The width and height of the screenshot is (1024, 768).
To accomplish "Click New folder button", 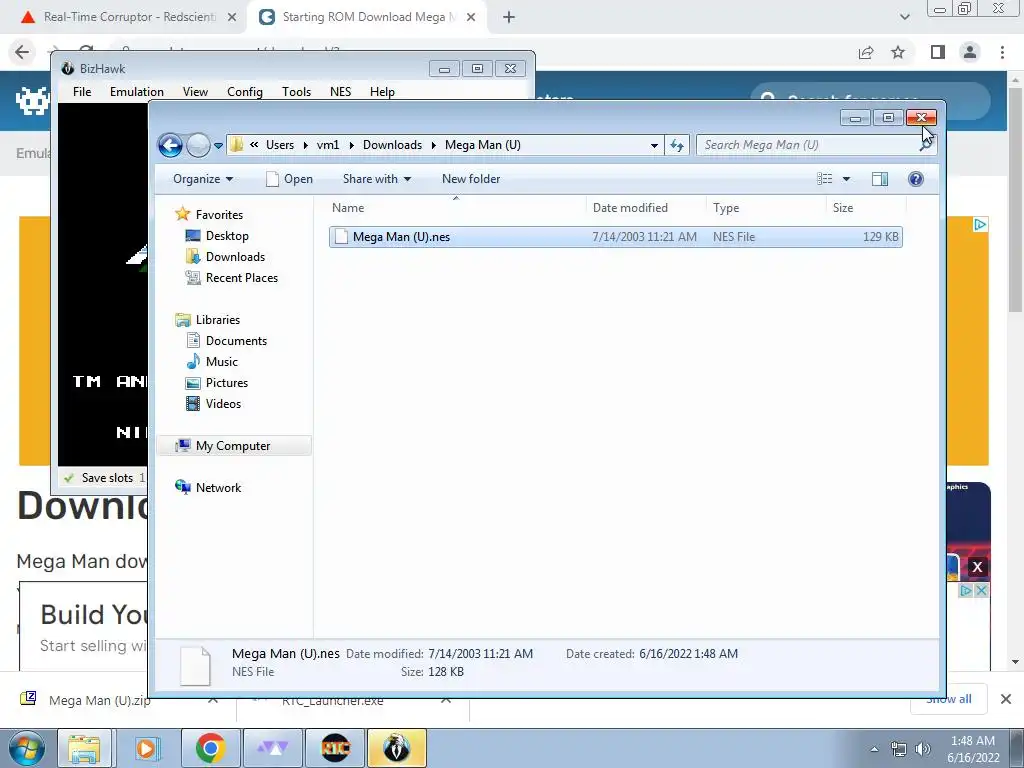I will click(x=471, y=179).
